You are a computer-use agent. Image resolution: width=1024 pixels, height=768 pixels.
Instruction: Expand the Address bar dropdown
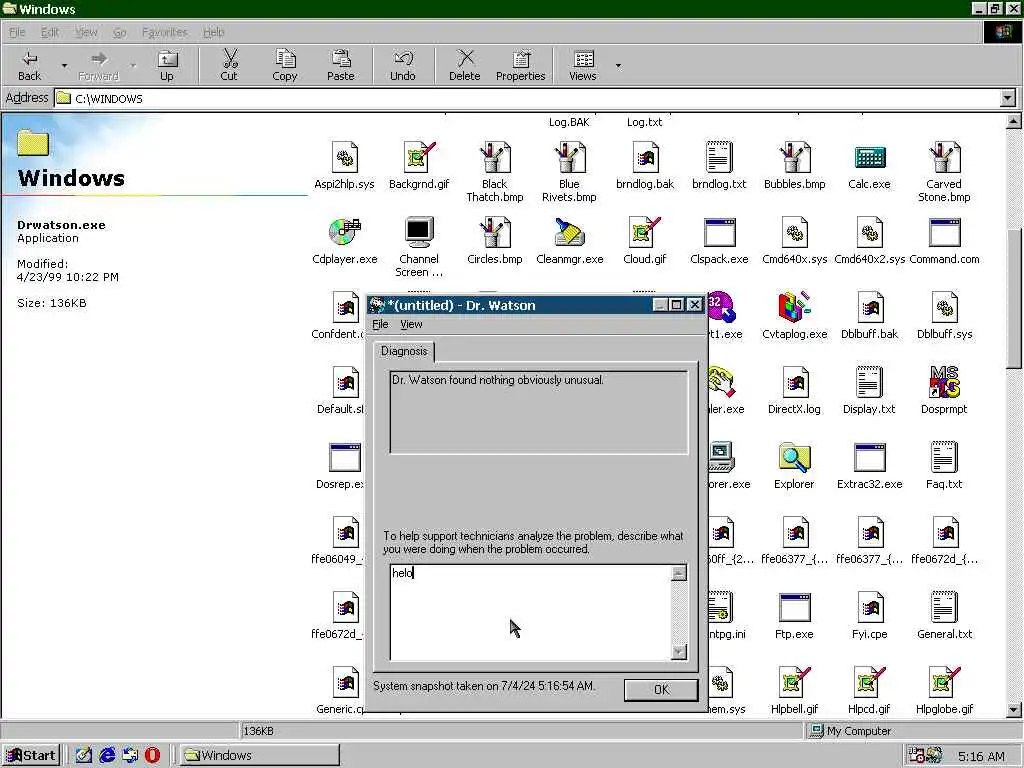(x=1008, y=99)
